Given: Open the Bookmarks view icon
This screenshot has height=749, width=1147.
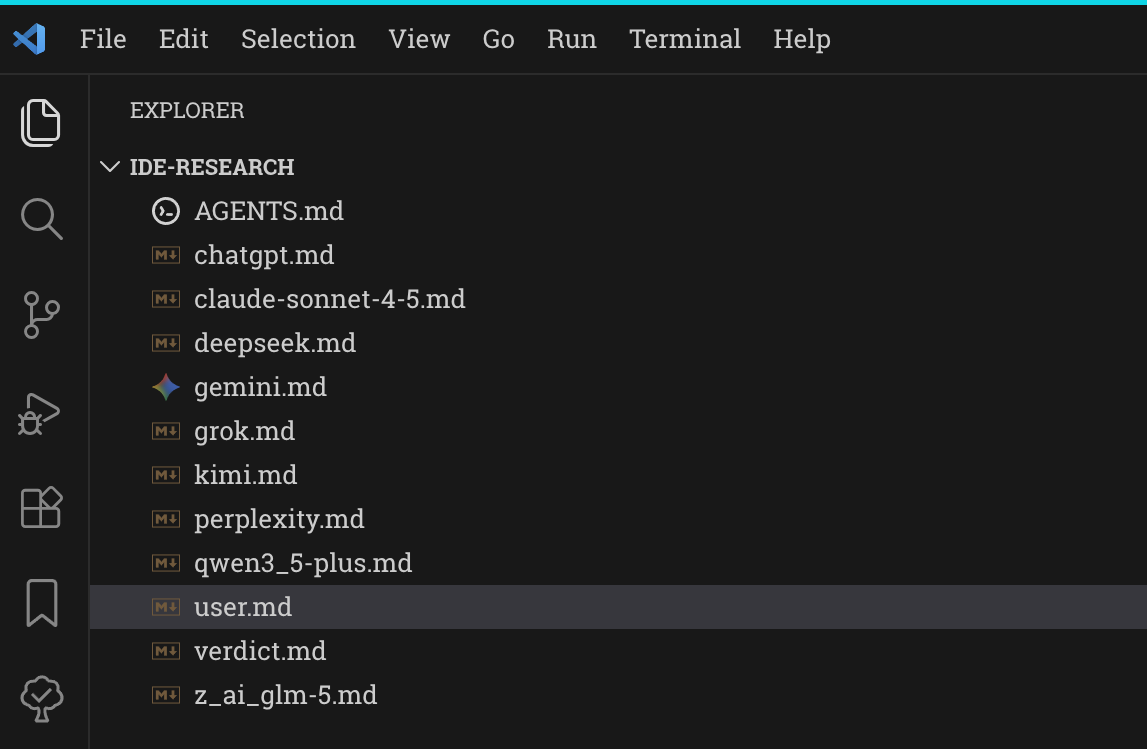Looking at the screenshot, I should pos(42,603).
